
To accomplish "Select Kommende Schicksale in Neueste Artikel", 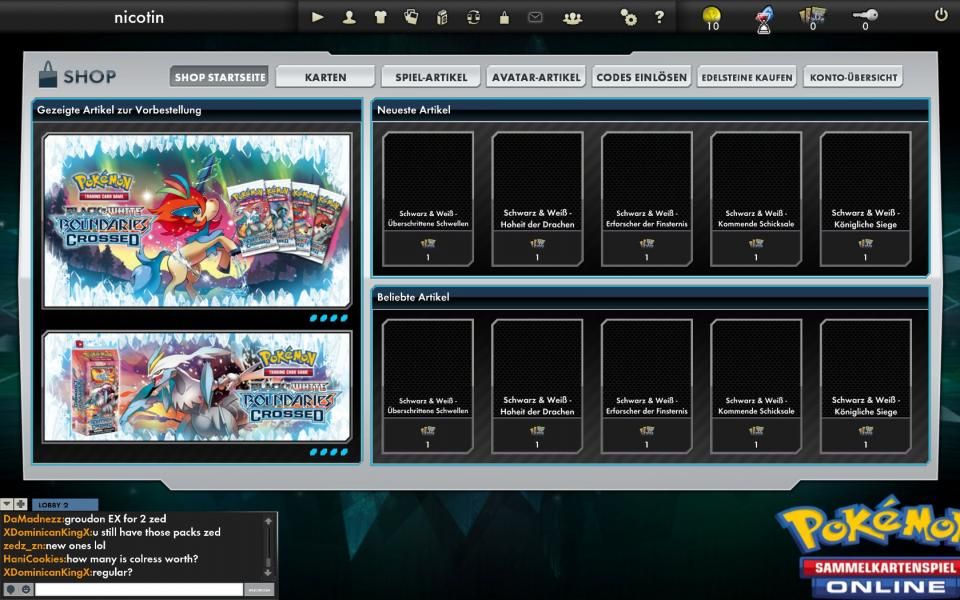I will click(756, 199).
